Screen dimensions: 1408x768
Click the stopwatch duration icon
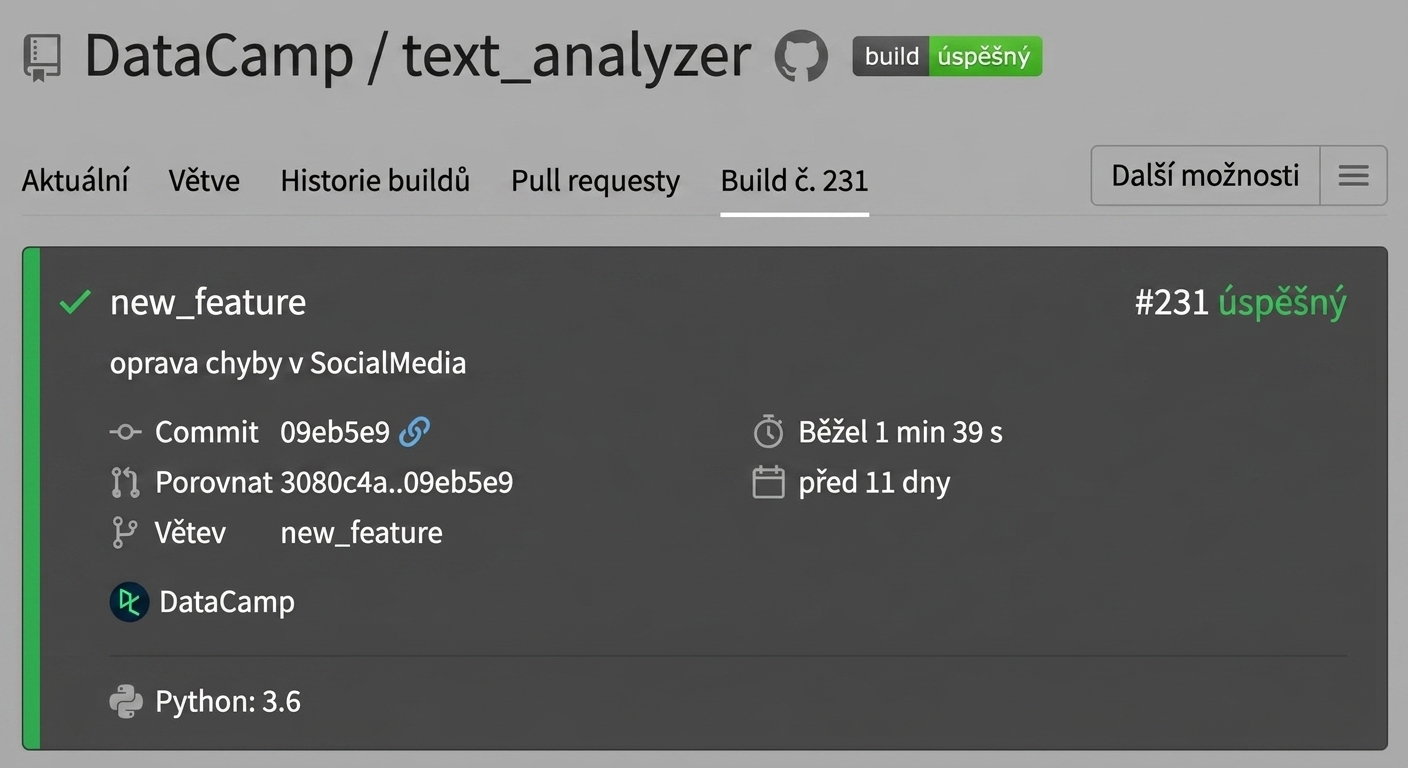(x=768, y=432)
